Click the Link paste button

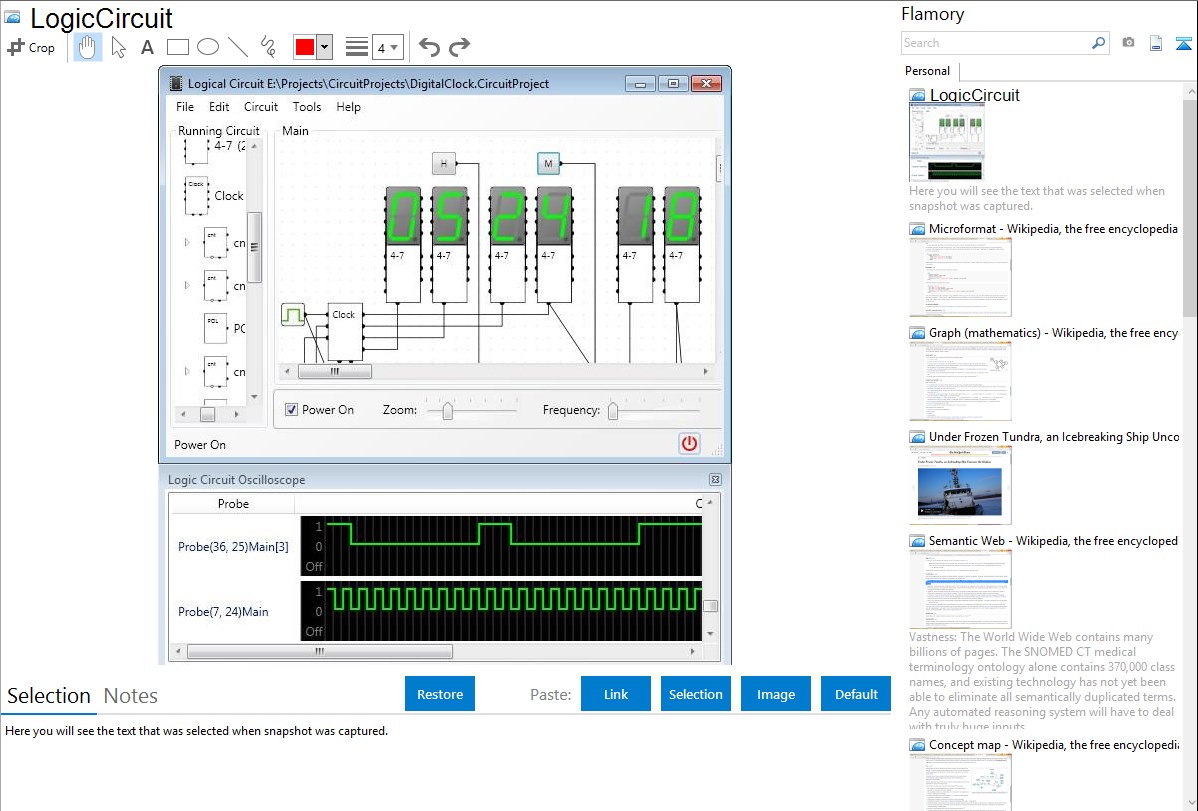[616, 694]
